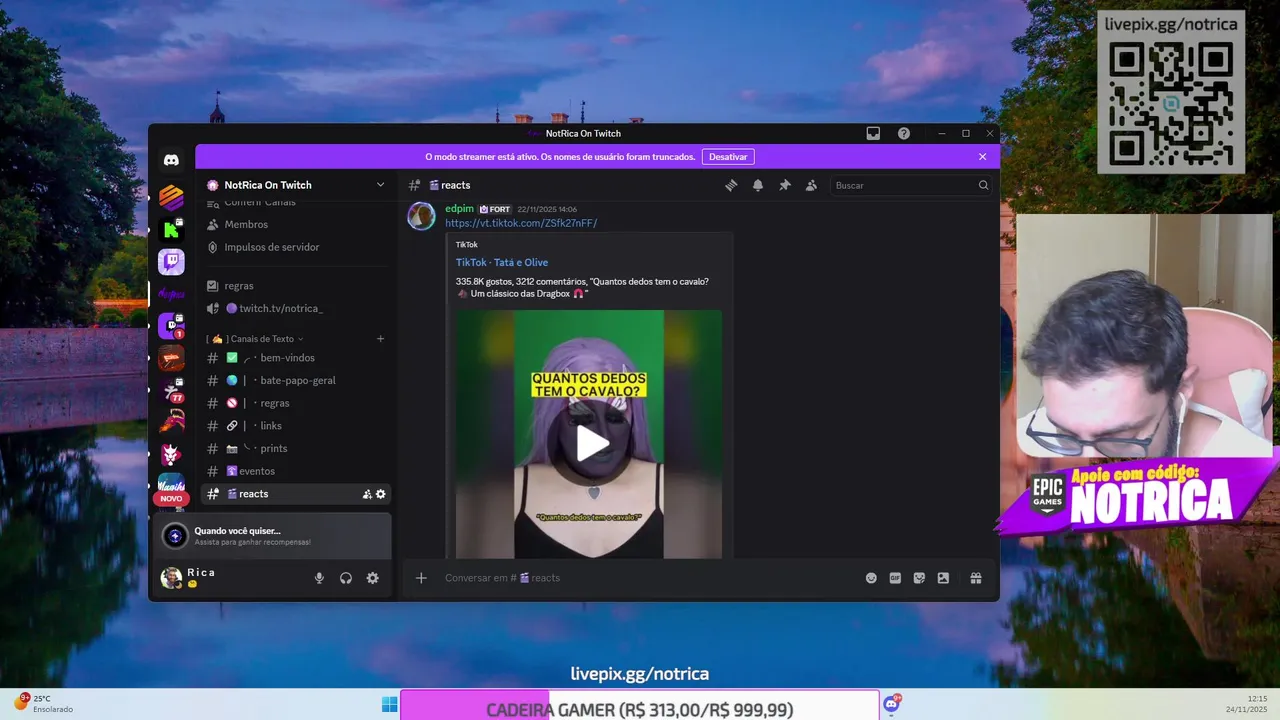
Task: Open the regras rules channel with the checkbox icon
Action: tap(295, 286)
